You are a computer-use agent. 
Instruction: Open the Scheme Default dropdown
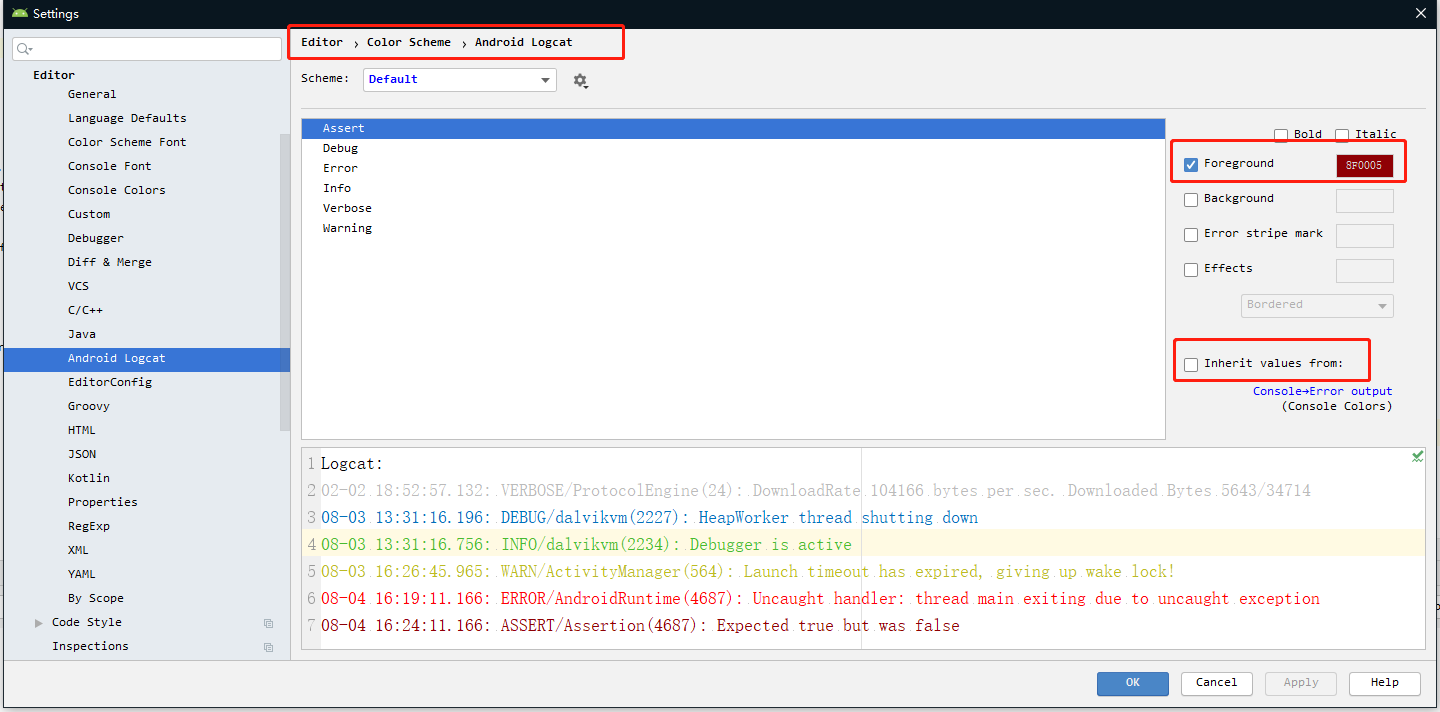point(460,80)
